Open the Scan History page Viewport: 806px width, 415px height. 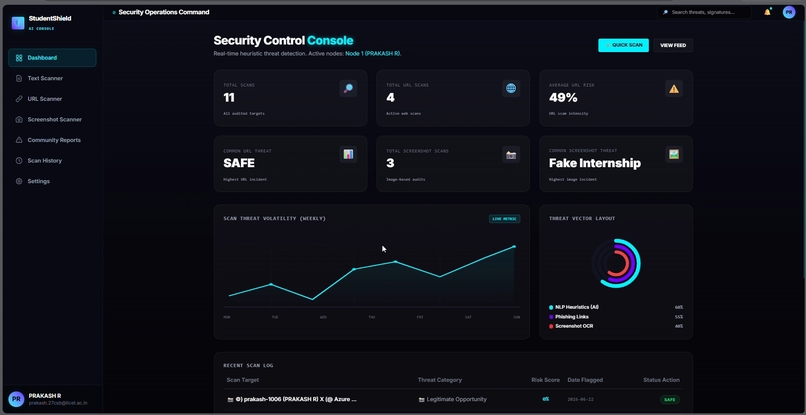click(52, 160)
